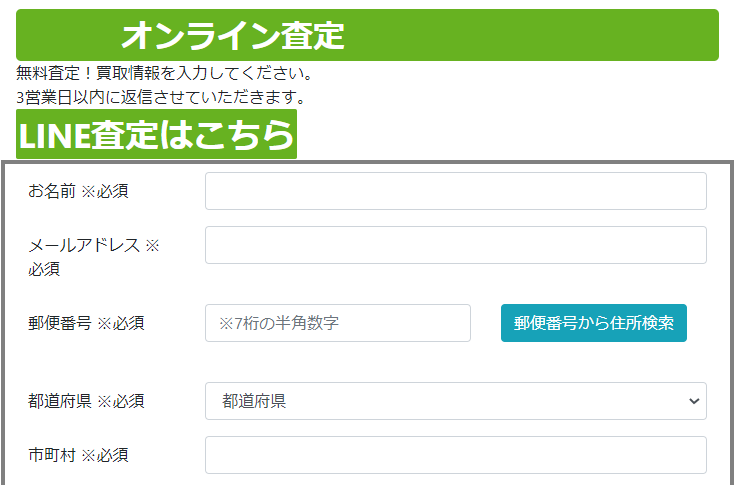Viewport: 741px width, 485px height.
Task: Click the ※必須 marker beside 市町村
Action: coord(105,455)
